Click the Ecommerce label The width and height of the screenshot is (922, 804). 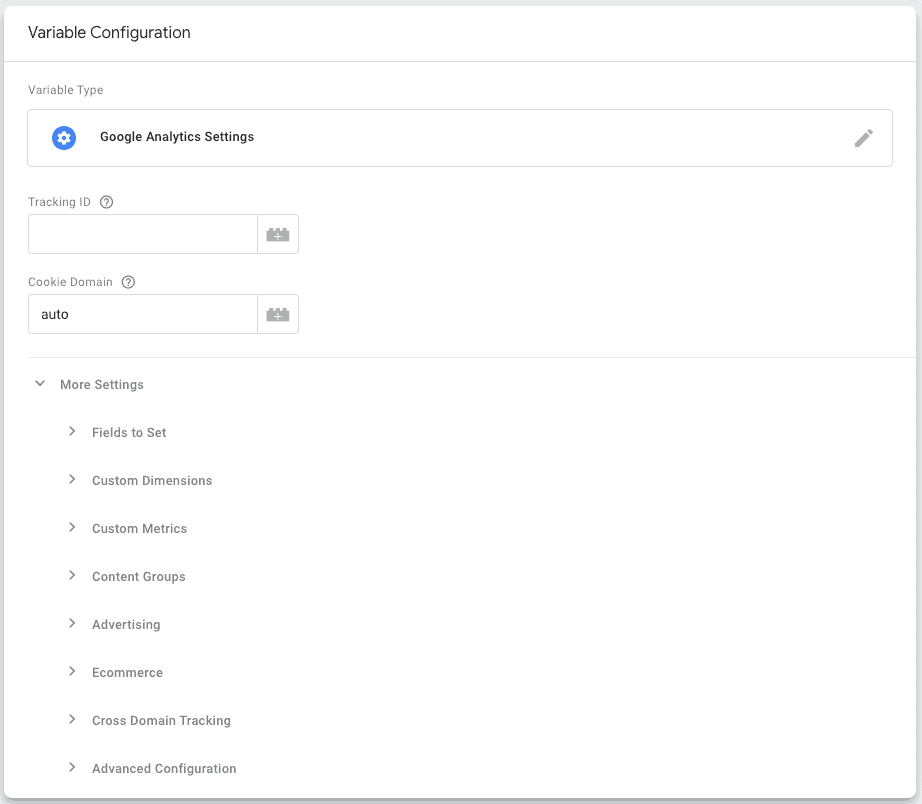(128, 673)
